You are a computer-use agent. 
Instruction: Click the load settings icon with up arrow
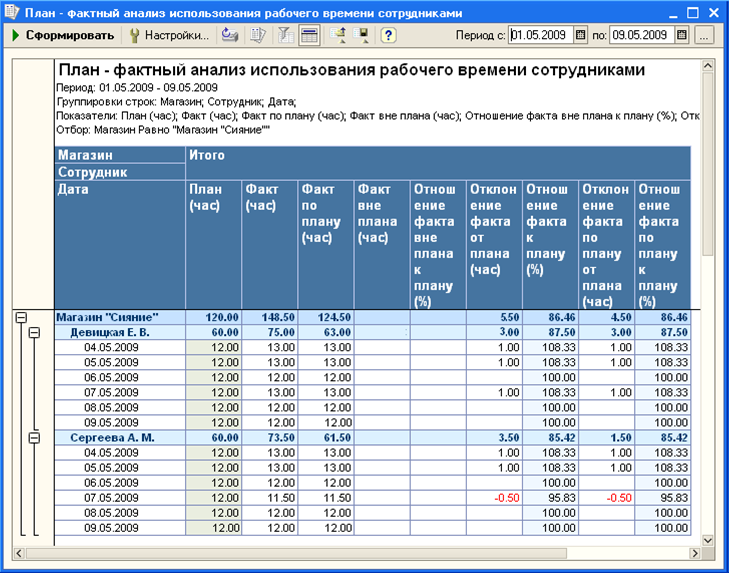point(338,35)
